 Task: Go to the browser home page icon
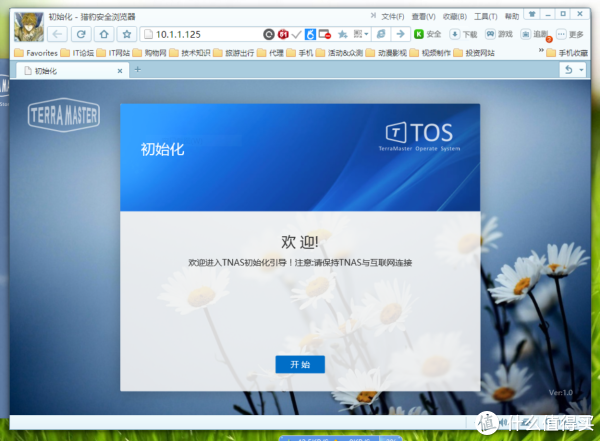104,34
